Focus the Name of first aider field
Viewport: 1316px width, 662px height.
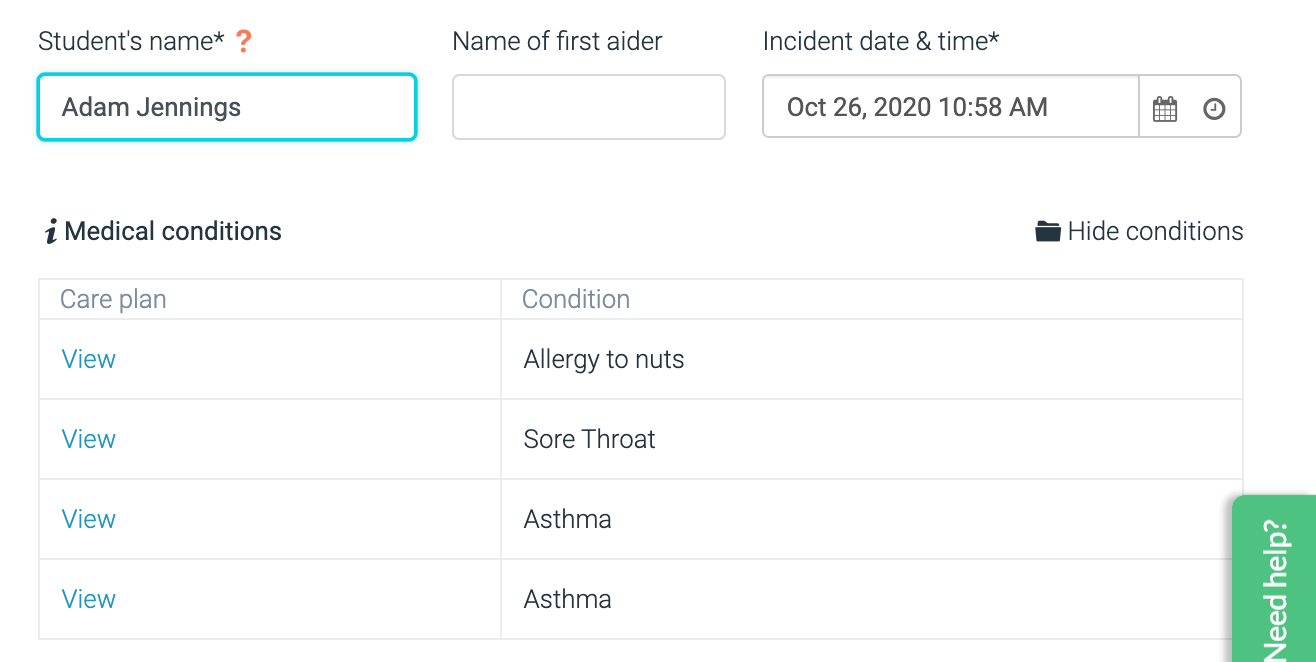(588, 107)
